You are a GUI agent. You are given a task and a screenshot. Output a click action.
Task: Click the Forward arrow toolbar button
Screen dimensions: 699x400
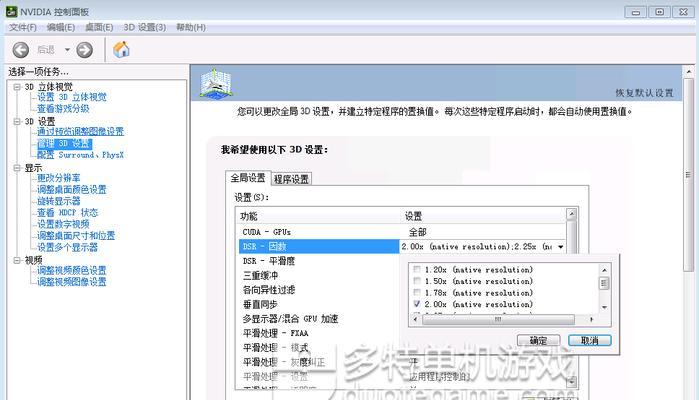(84, 49)
